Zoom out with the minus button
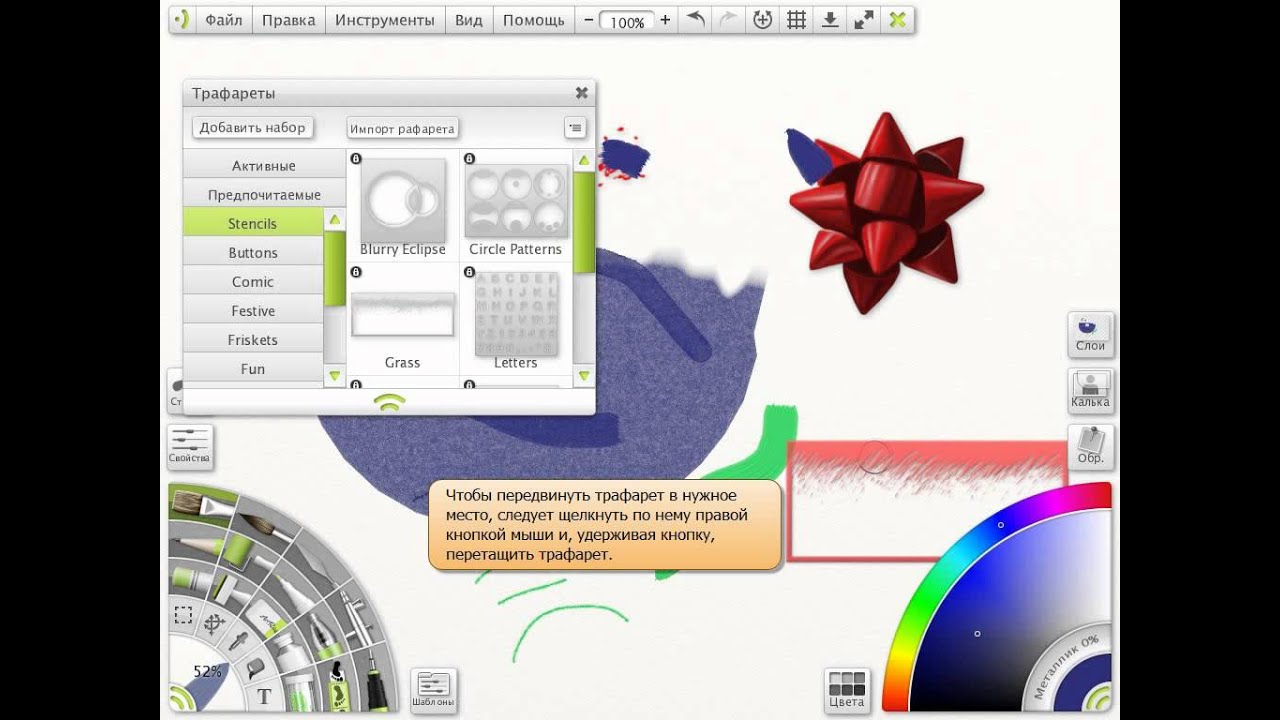Viewport: 1280px width, 720px height. click(588, 20)
